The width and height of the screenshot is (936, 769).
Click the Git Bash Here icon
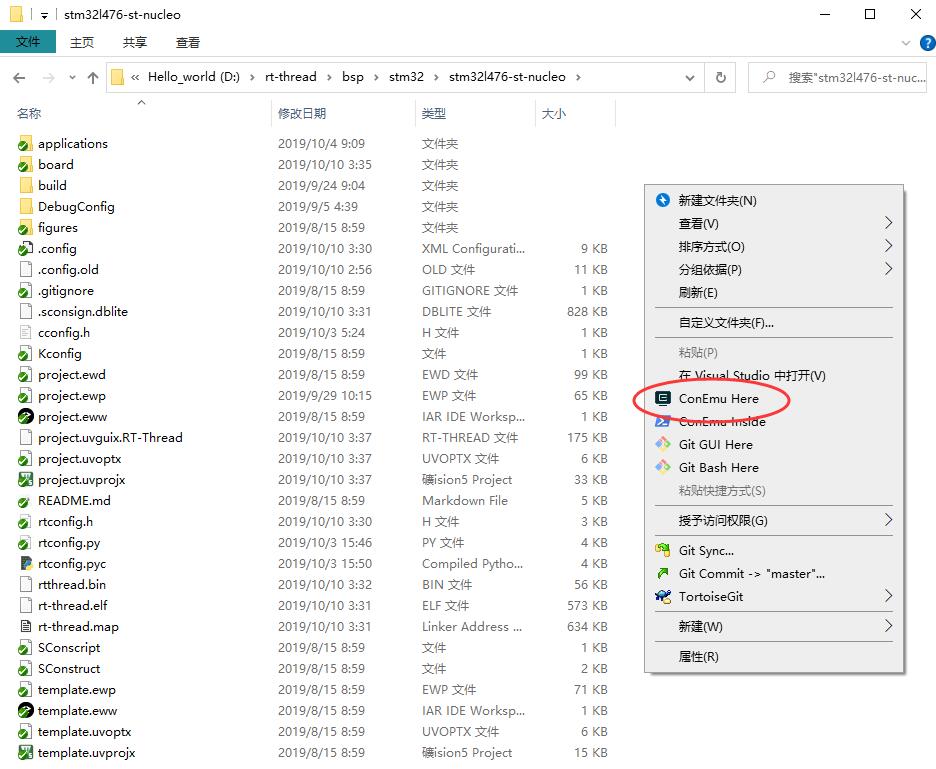tap(662, 467)
